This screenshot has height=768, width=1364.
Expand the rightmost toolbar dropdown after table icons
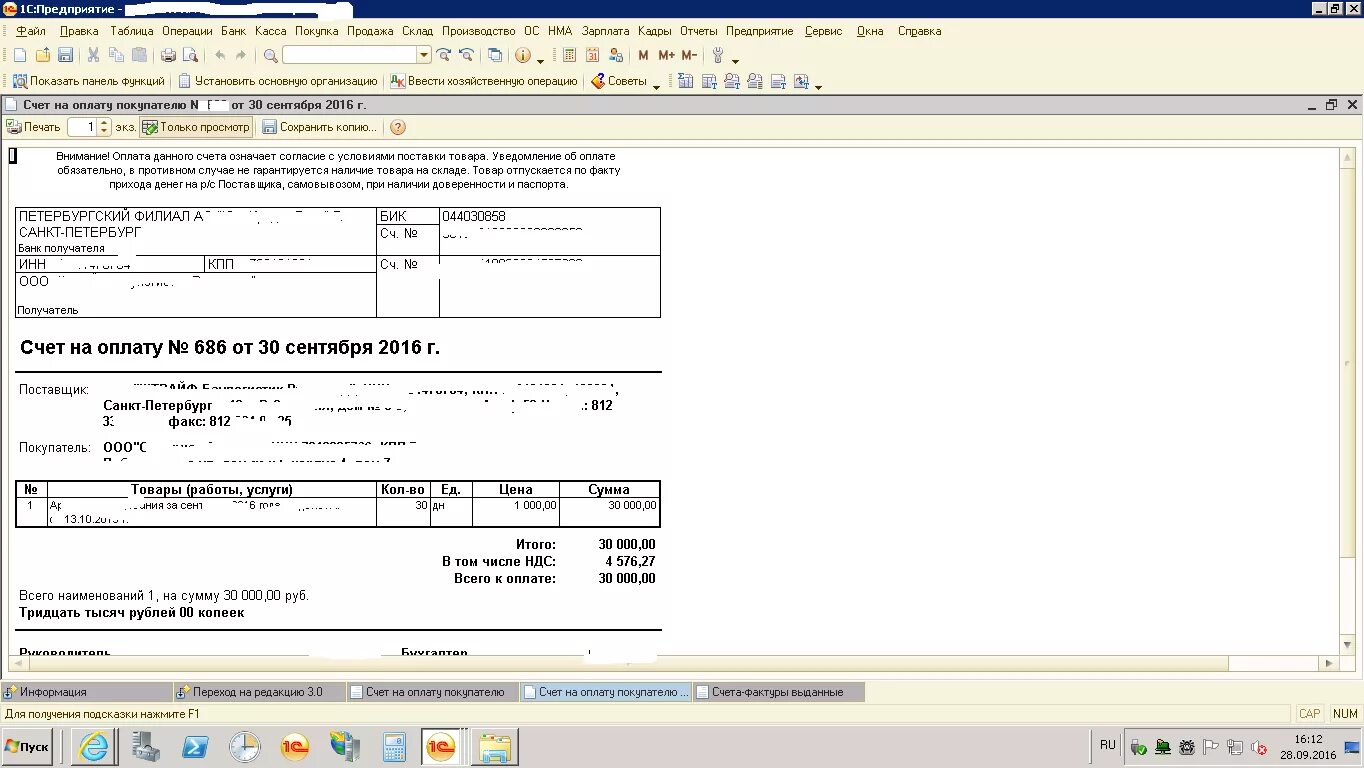818,86
